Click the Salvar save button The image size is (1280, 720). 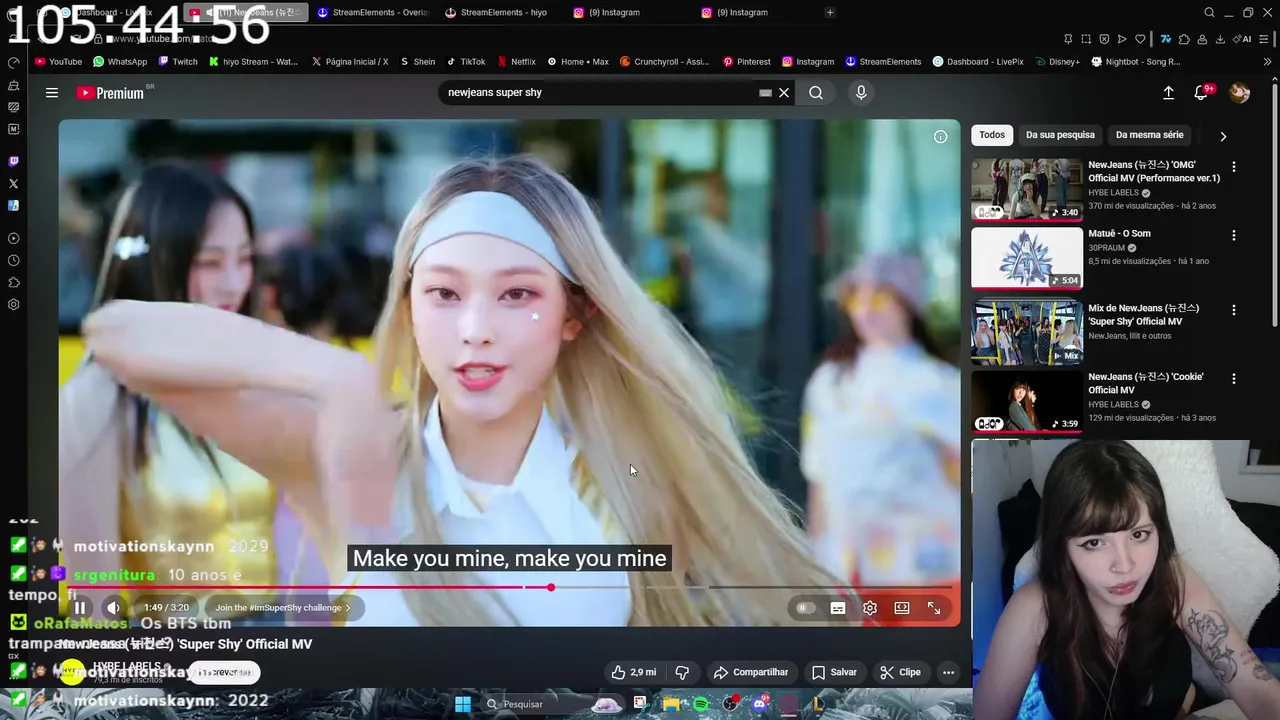(x=834, y=672)
